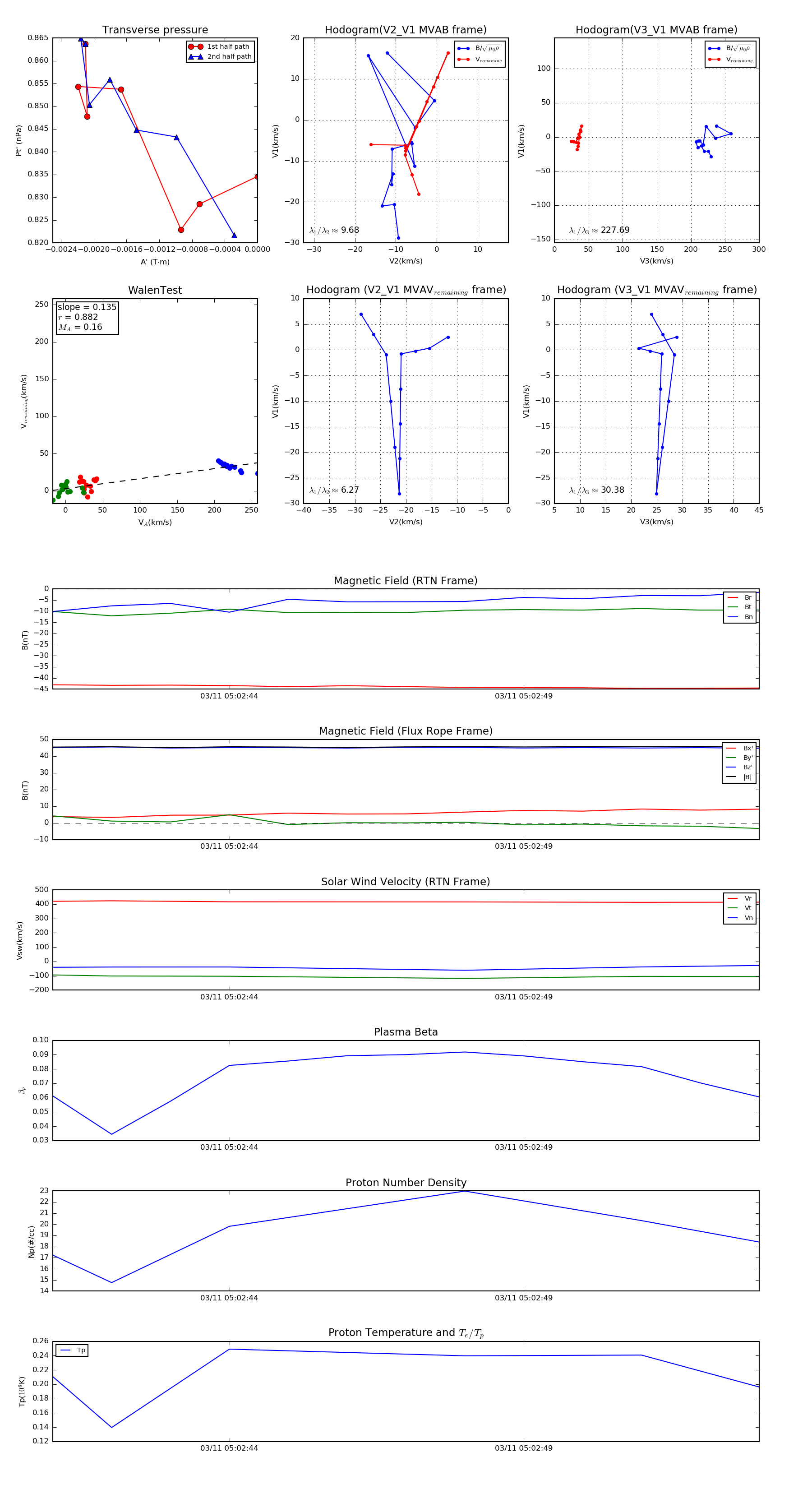Viewport: 812px width, 1489px height.
Task: Select the Bx' legend entry
Action: (x=740, y=749)
